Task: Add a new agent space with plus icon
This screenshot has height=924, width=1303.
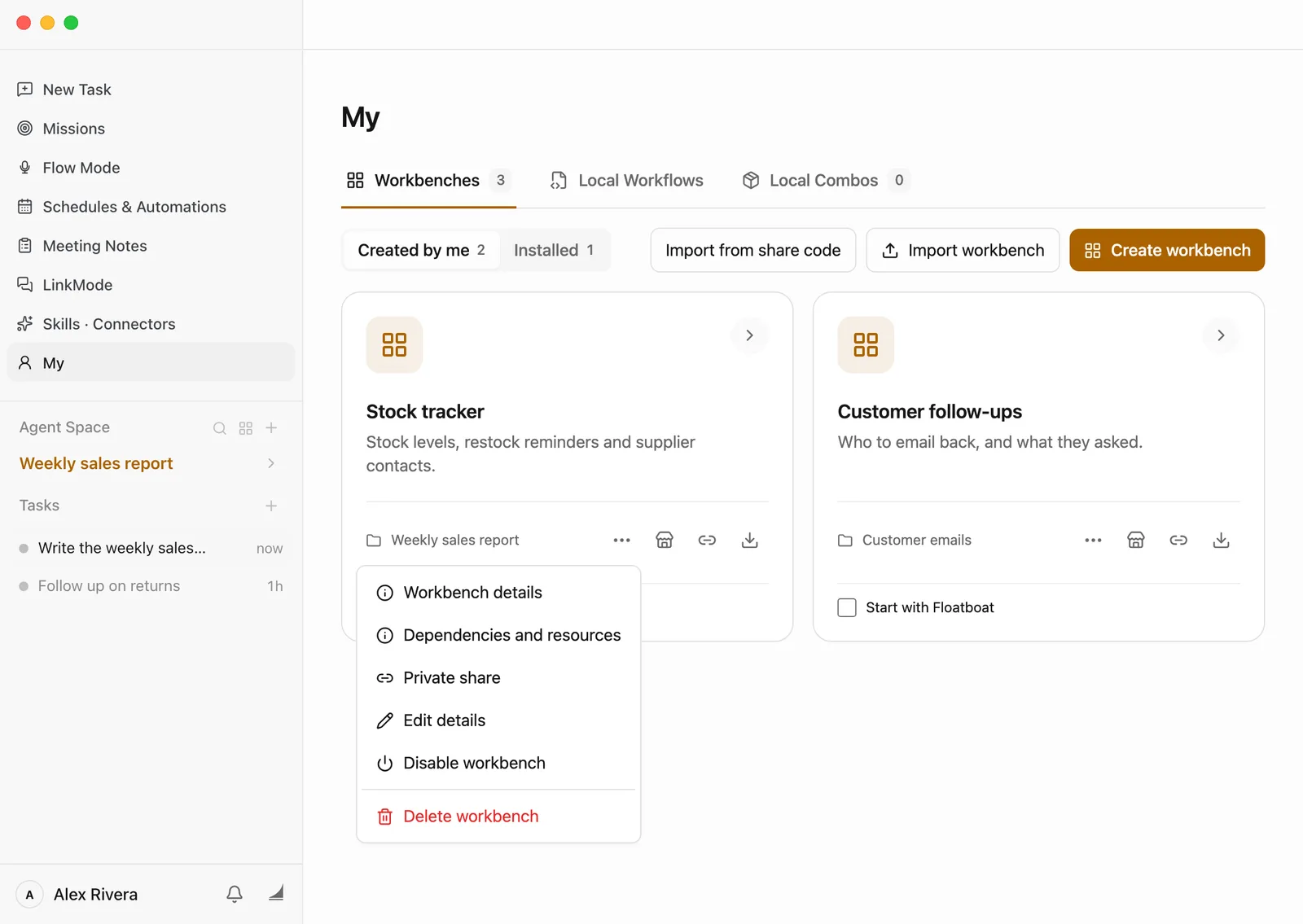Action: pos(272,428)
